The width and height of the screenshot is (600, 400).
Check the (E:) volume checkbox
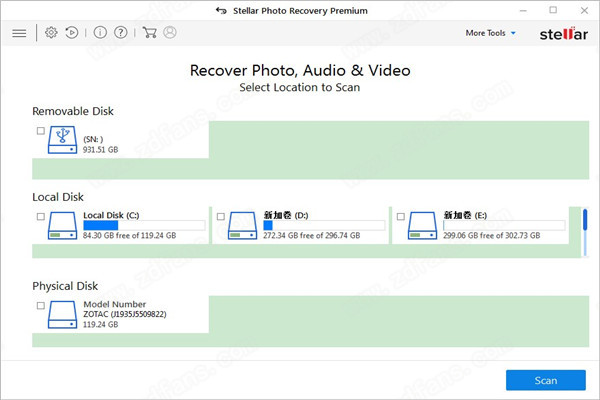[x=401, y=217]
